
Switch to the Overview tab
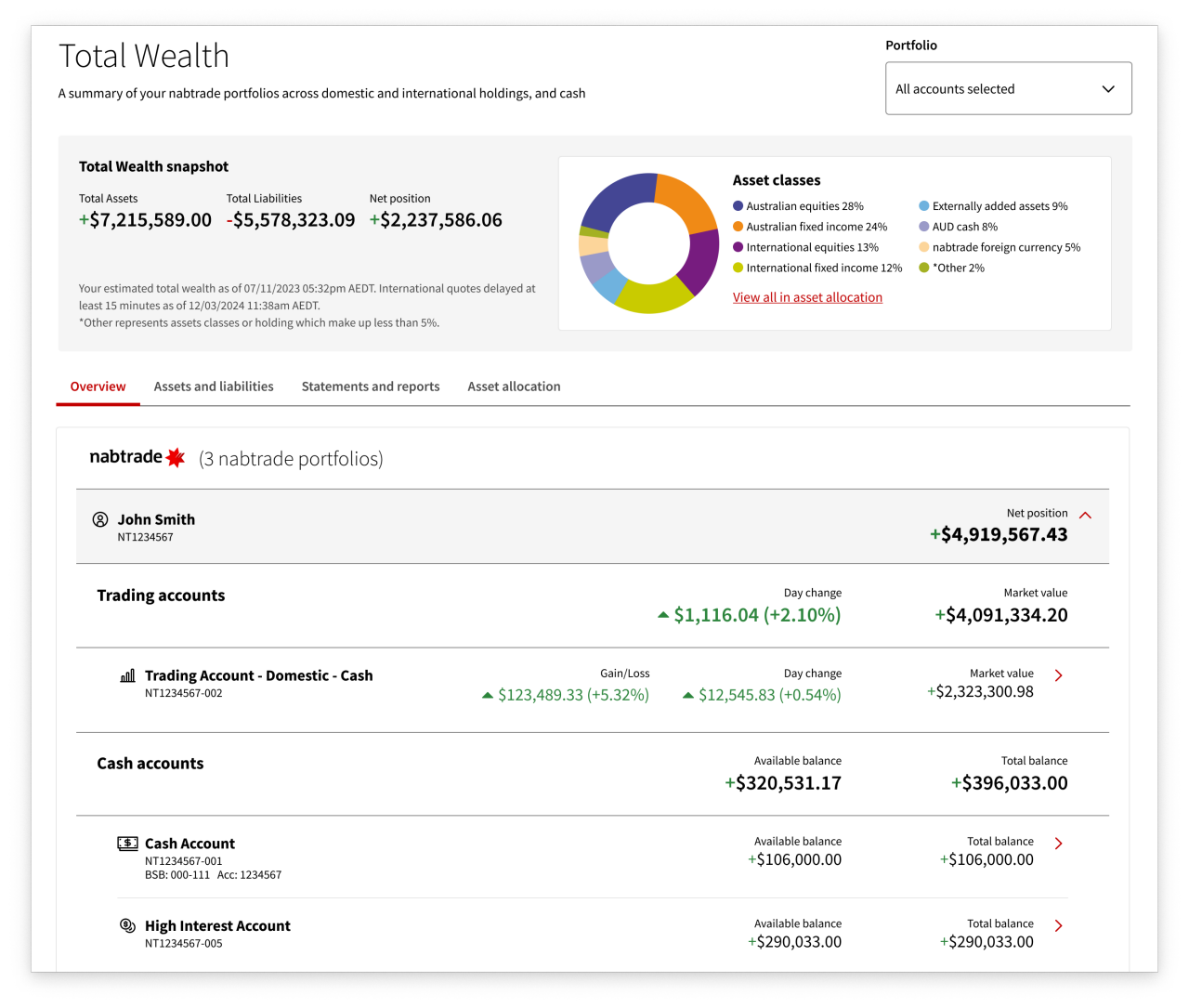98,386
